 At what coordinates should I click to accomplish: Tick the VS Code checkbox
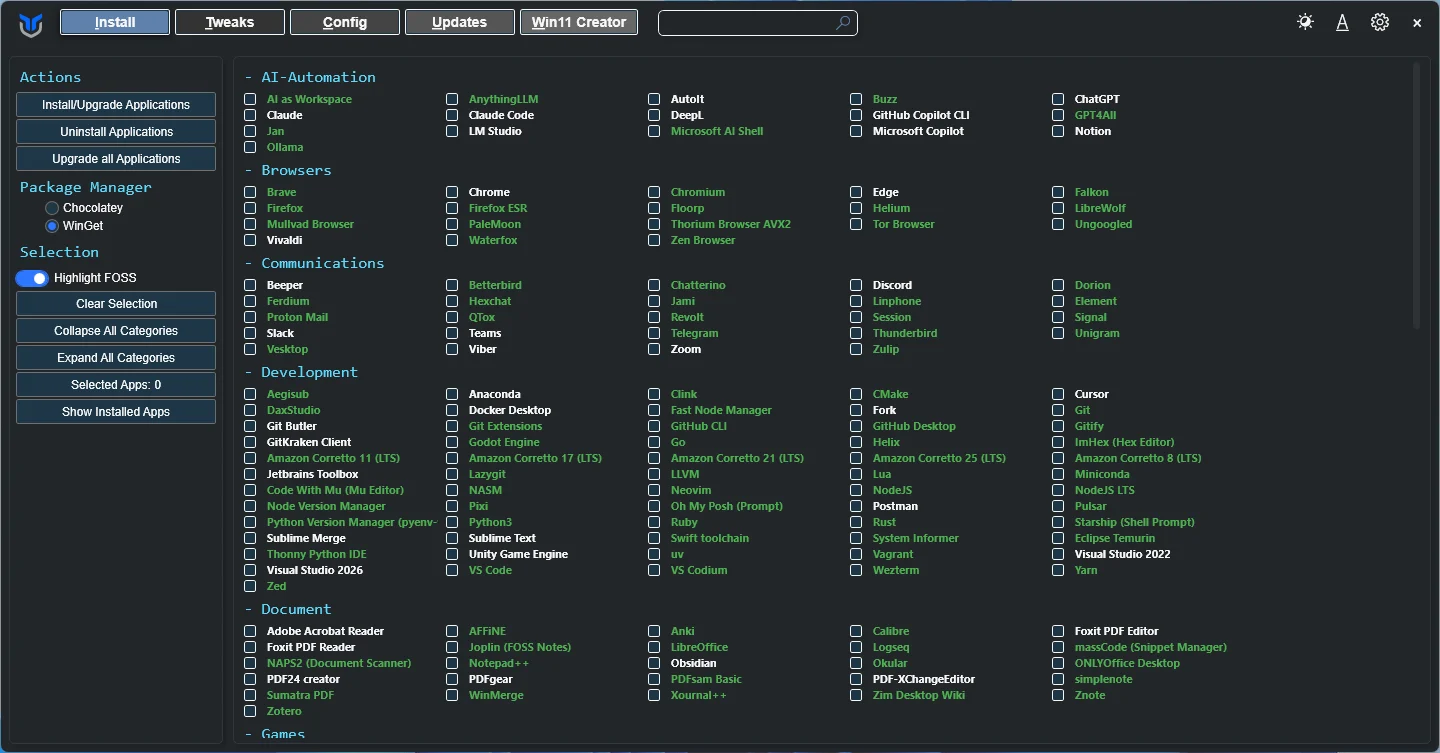452,570
